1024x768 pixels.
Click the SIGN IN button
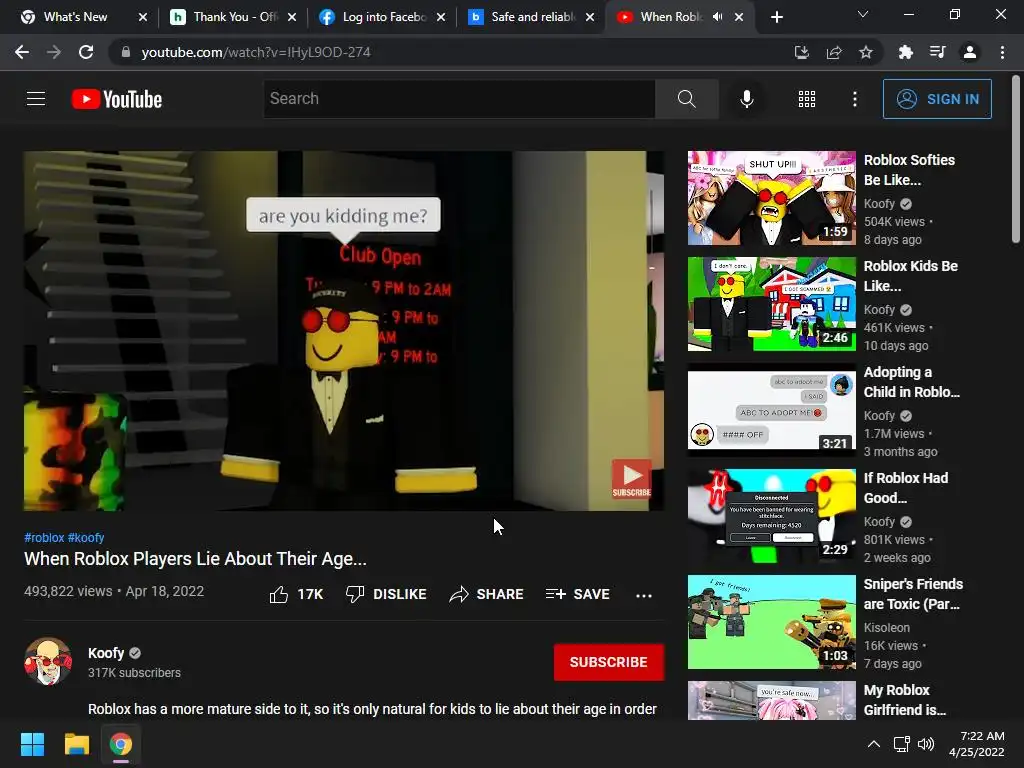937,99
